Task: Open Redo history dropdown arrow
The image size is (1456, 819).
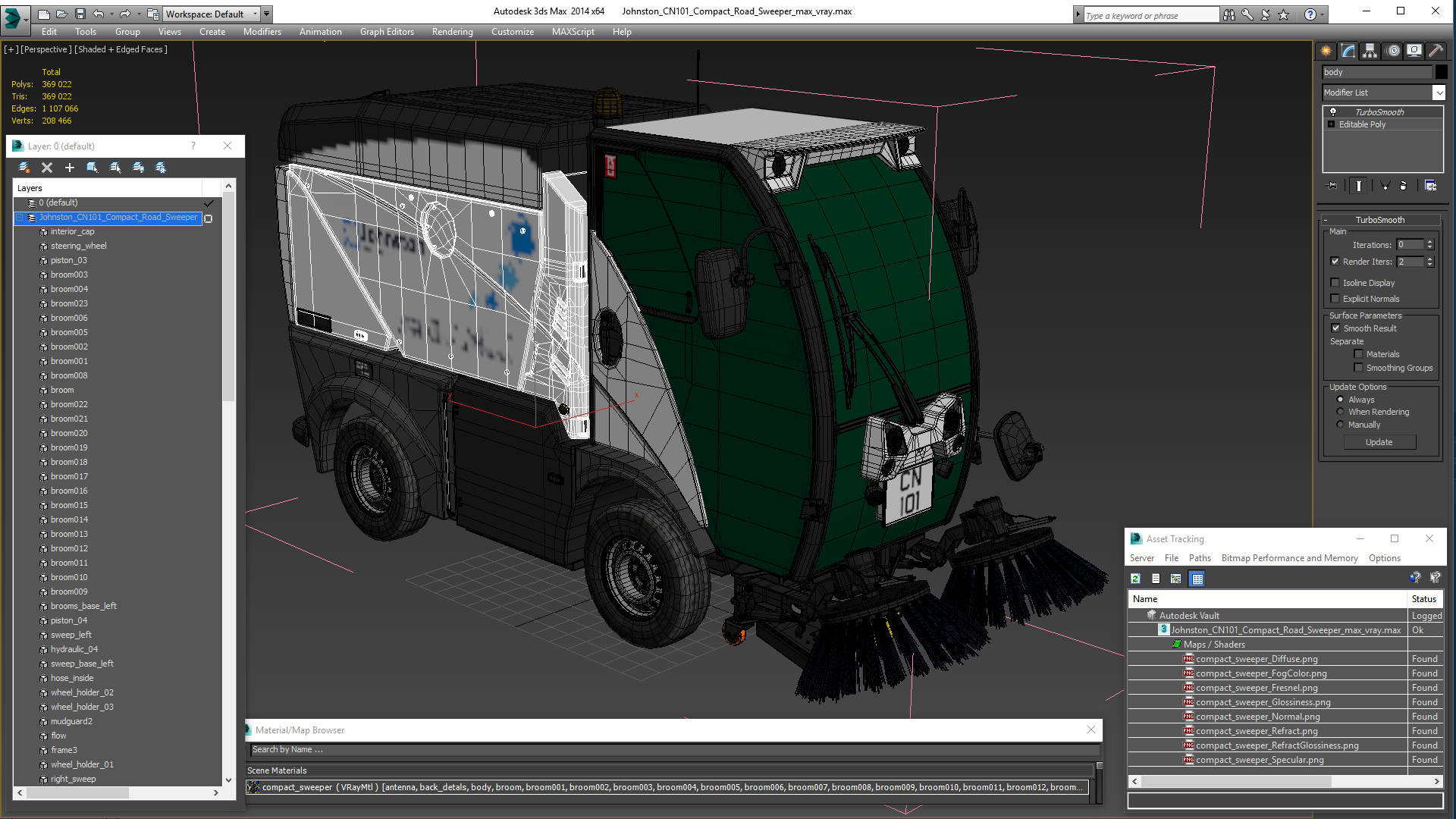Action: (139, 14)
